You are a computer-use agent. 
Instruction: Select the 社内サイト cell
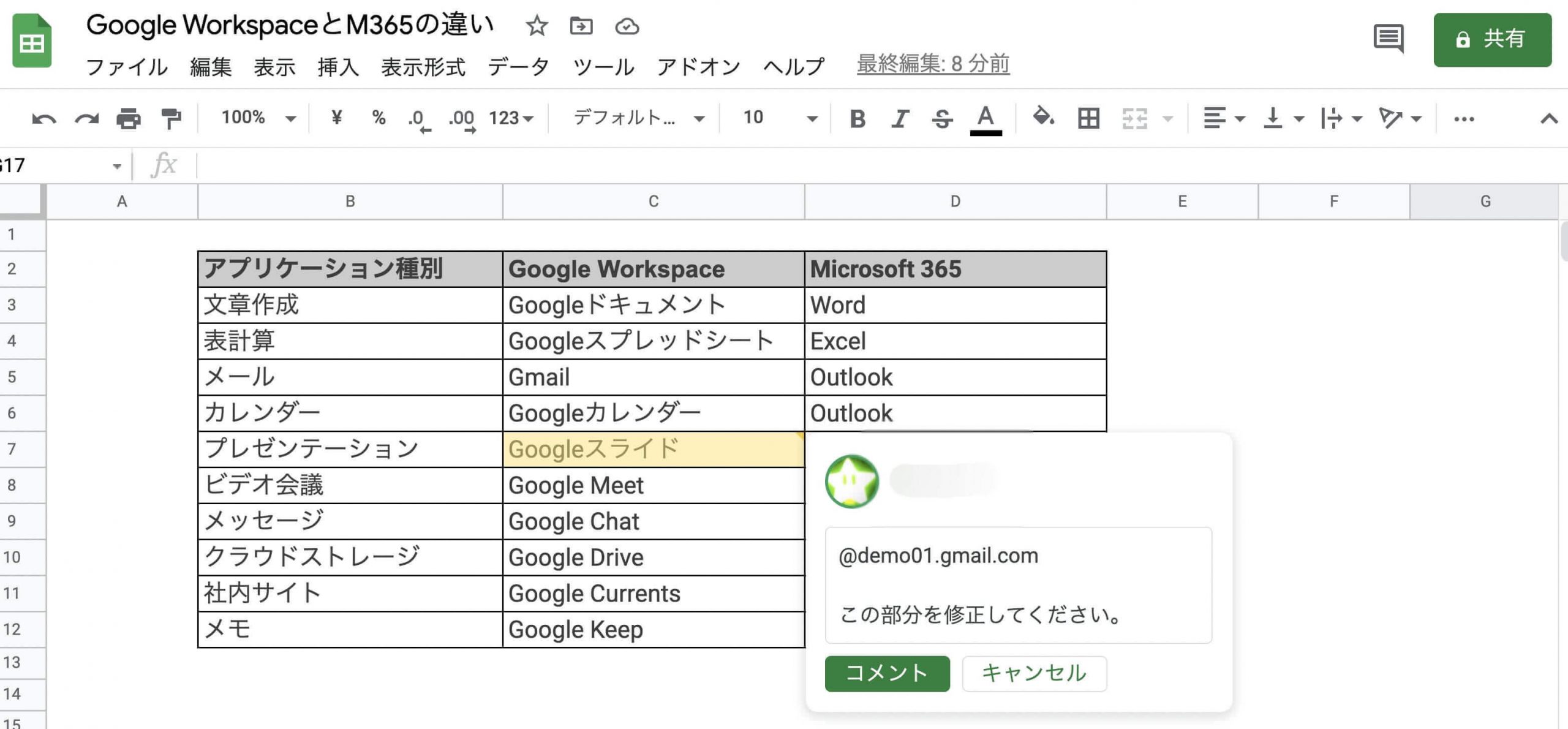click(350, 594)
